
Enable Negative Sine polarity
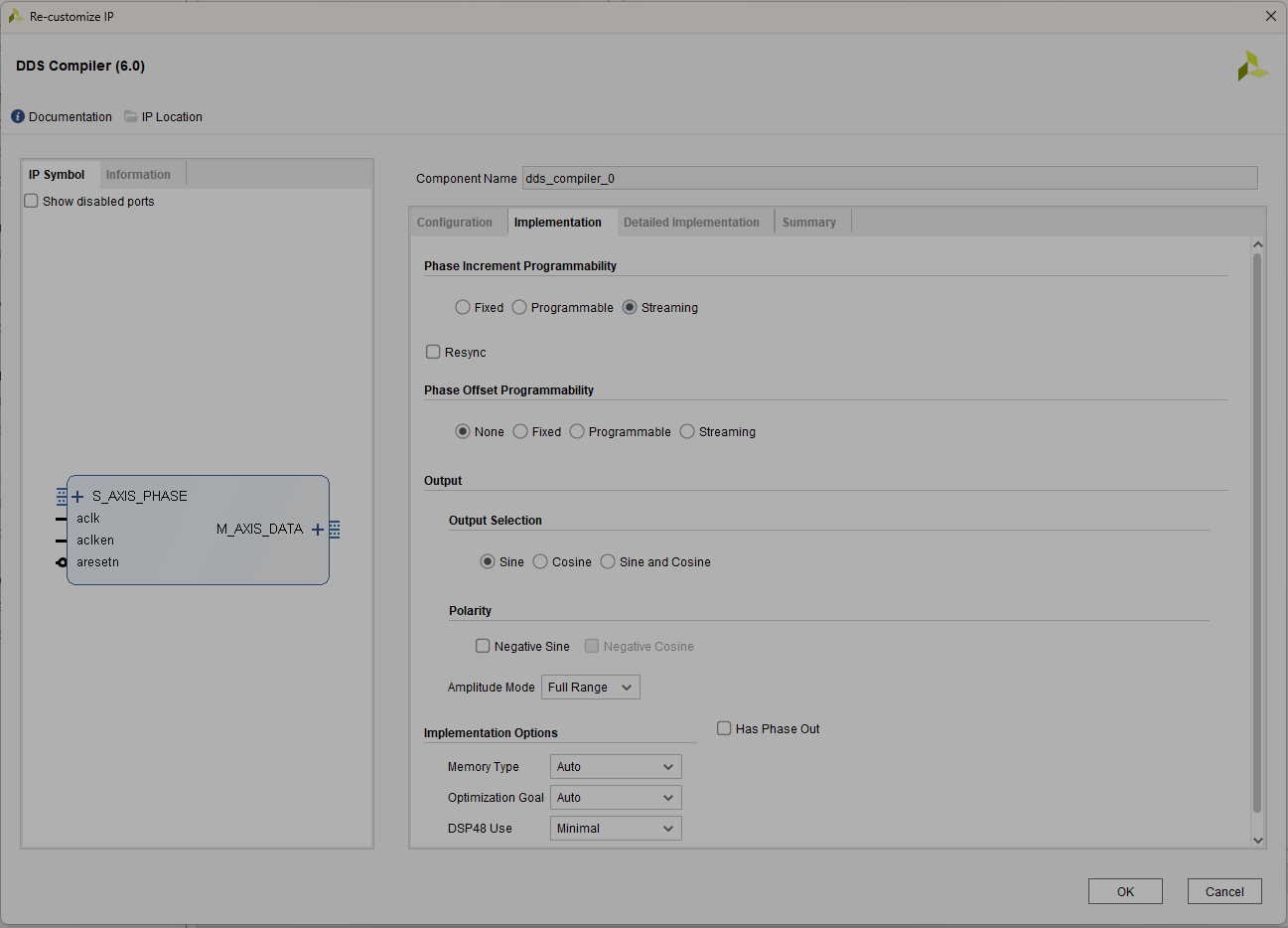[483, 646]
